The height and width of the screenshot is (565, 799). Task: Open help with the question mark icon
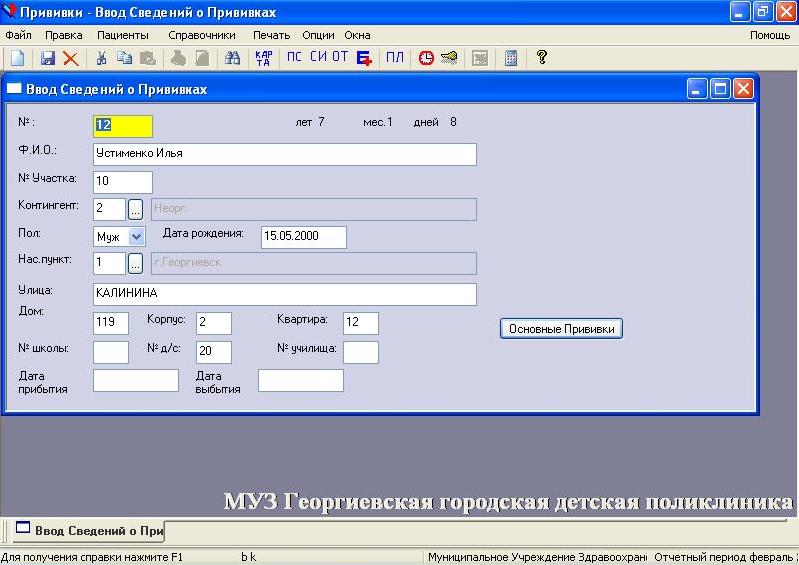(542, 57)
